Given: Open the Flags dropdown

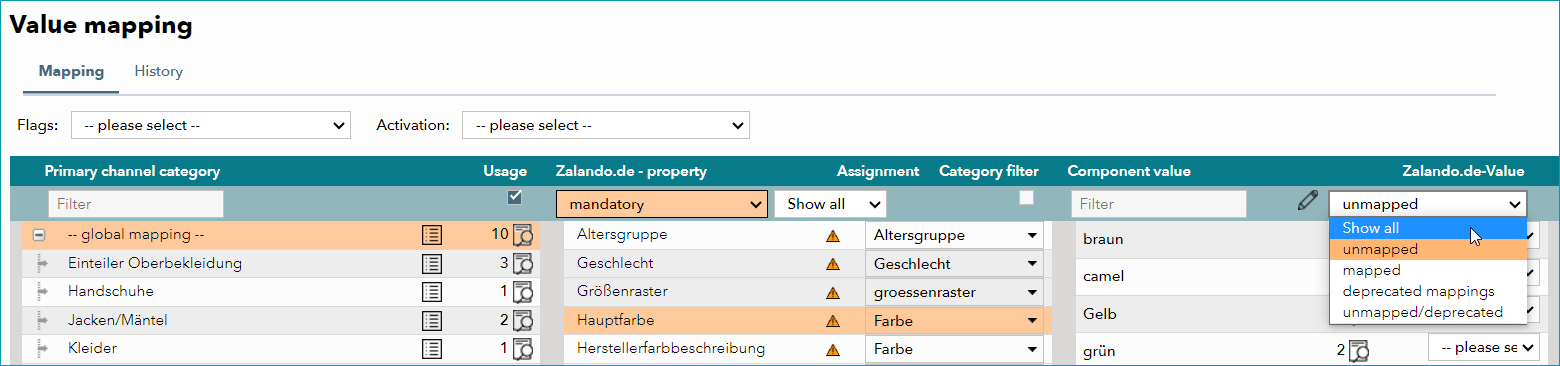Looking at the screenshot, I should (211, 125).
